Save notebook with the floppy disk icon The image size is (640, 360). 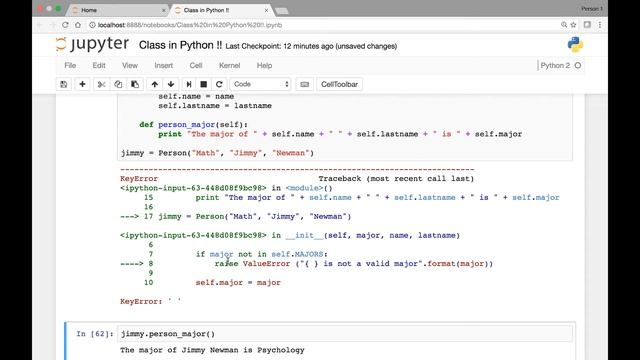click(64, 84)
